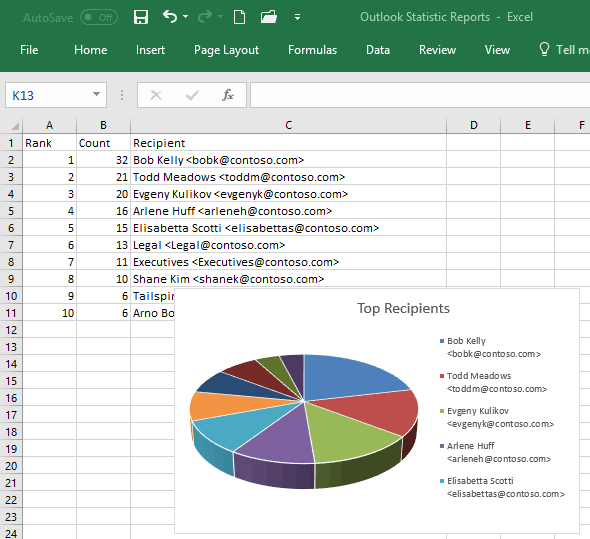
Task: Select column E header
Action: (x=528, y=125)
